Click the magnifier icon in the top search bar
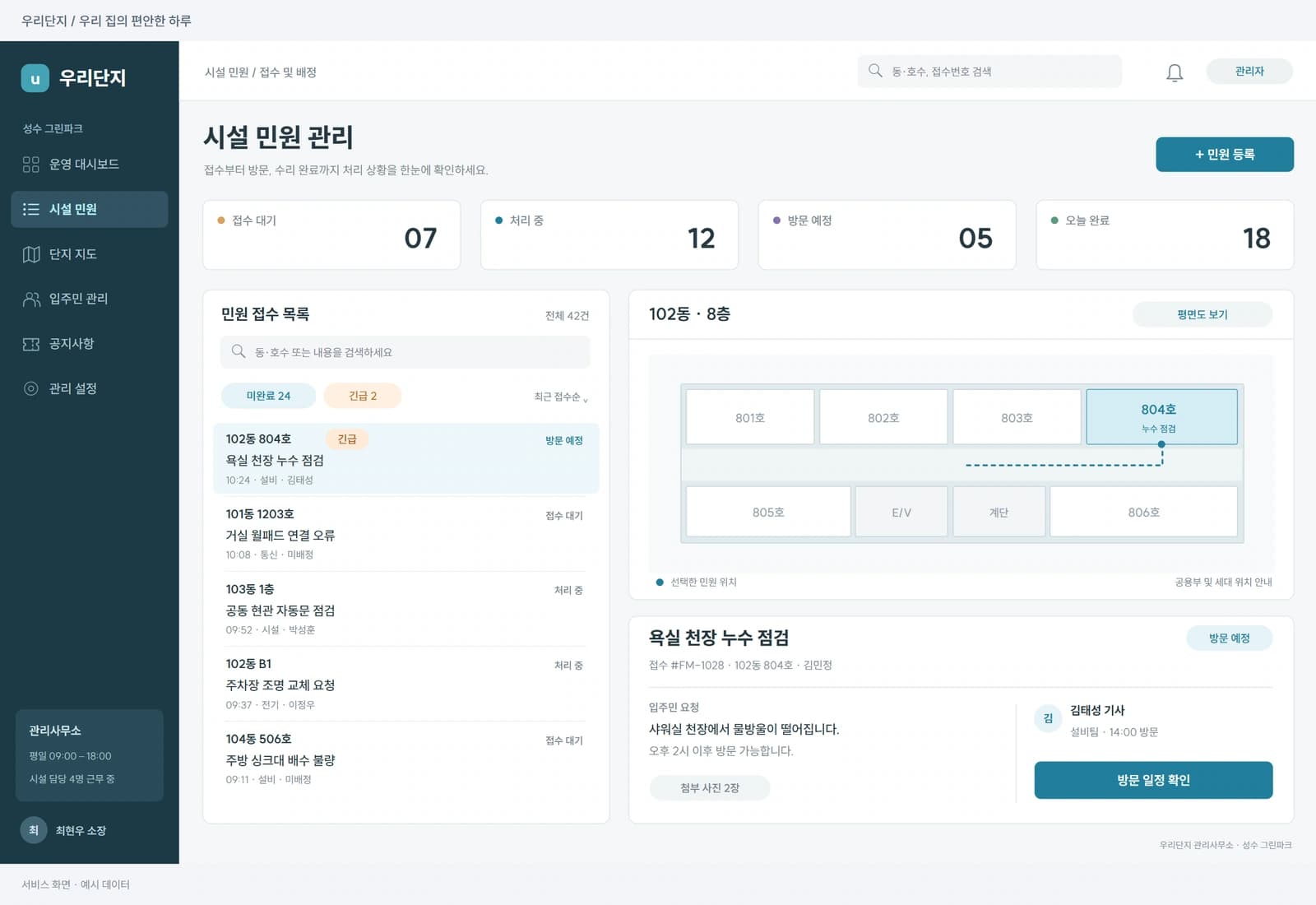This screenshot has width=1316, height=905. (875, 71)
